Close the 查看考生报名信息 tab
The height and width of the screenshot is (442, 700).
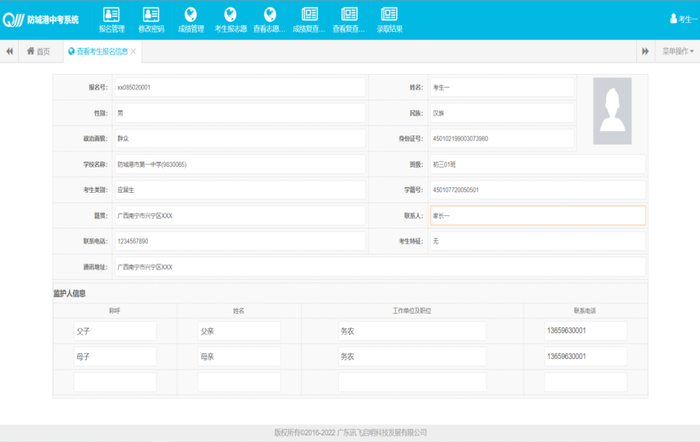[134, 51]
